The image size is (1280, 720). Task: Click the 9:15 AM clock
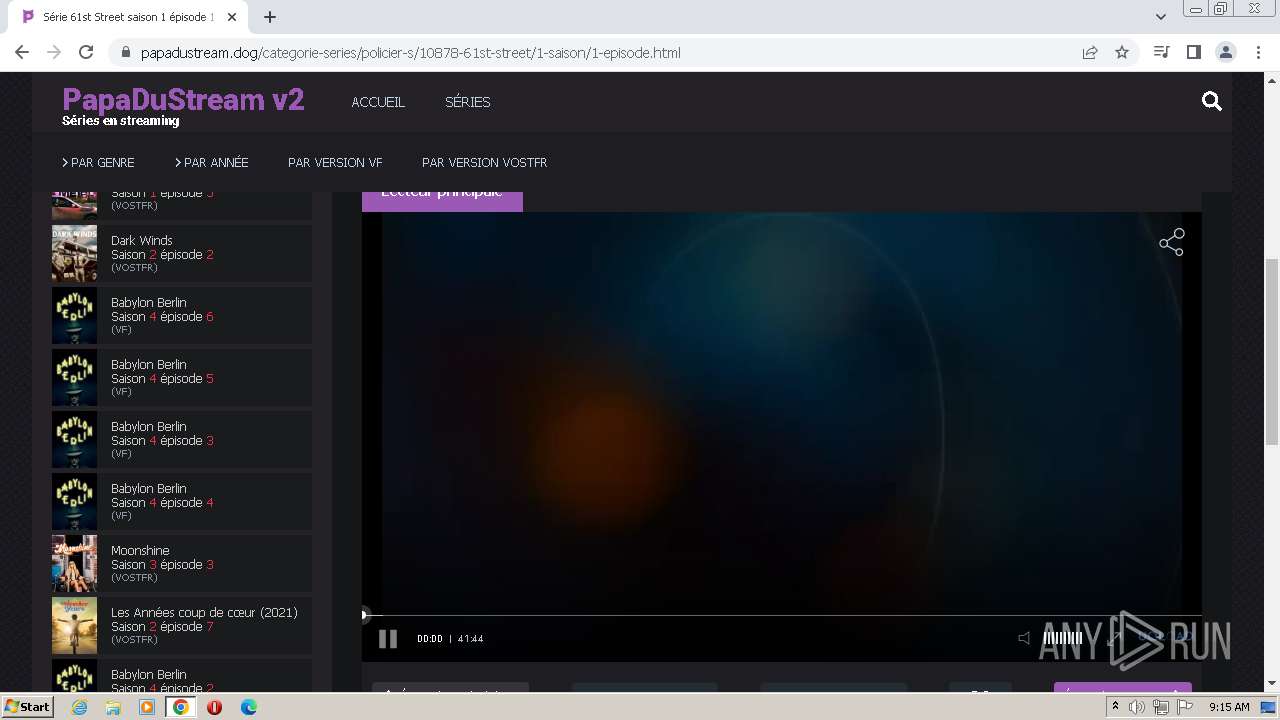pos(1229,707)
